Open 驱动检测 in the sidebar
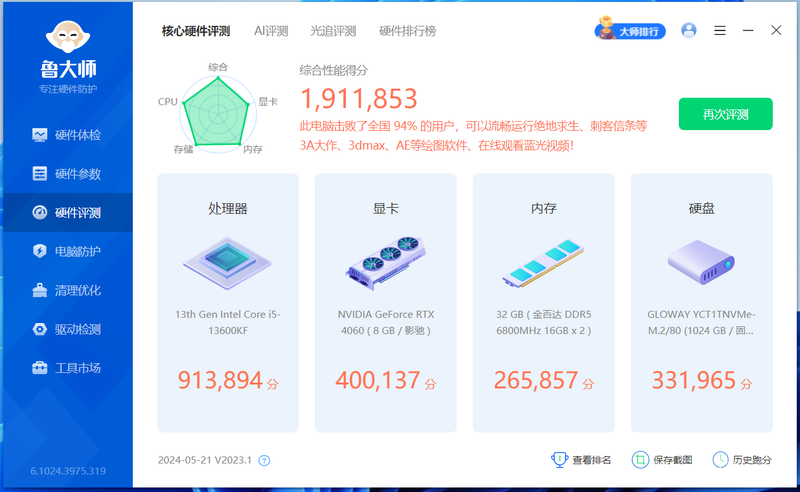Viewport: 800px width, 492px height. pyautogui.click(x=68, y=329)
